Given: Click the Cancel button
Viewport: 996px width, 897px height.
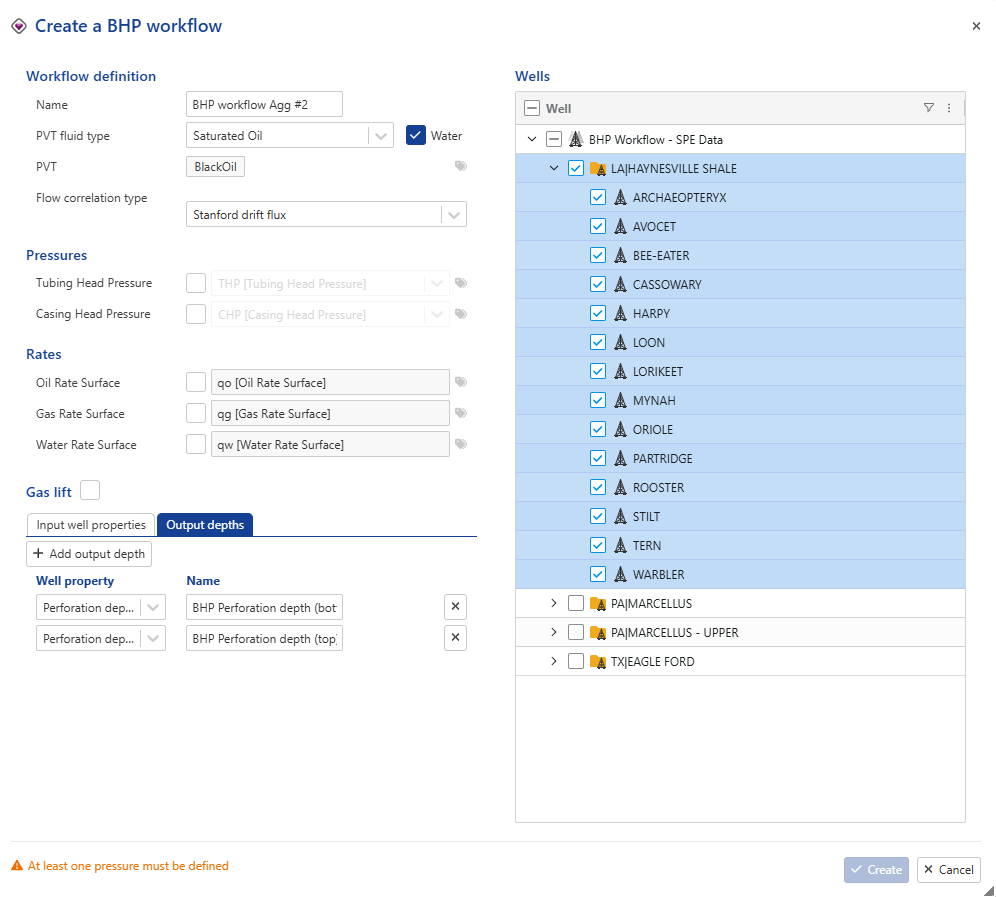Looking at the screenshot, I should [948, 870].
